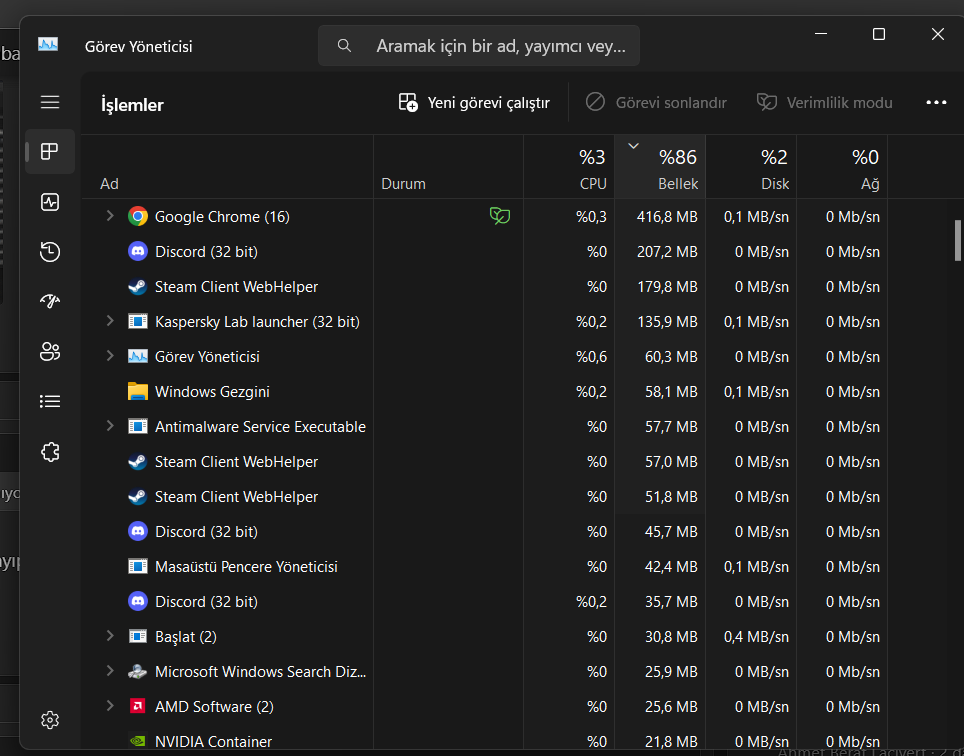The width and height of the screenshot is (964, 756).
Task: Click the NVIDIA Container process name
Action: tap(213, 742)
